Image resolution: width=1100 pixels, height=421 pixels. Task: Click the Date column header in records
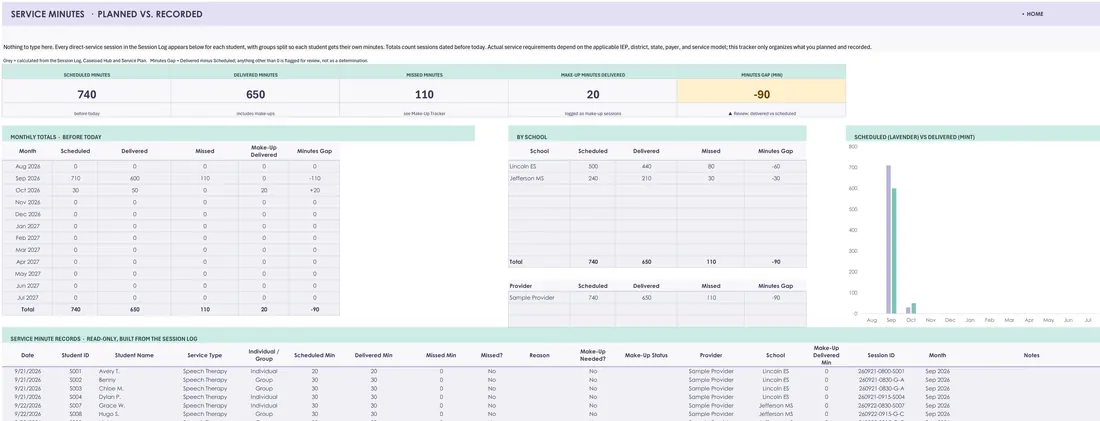(27, 355)
